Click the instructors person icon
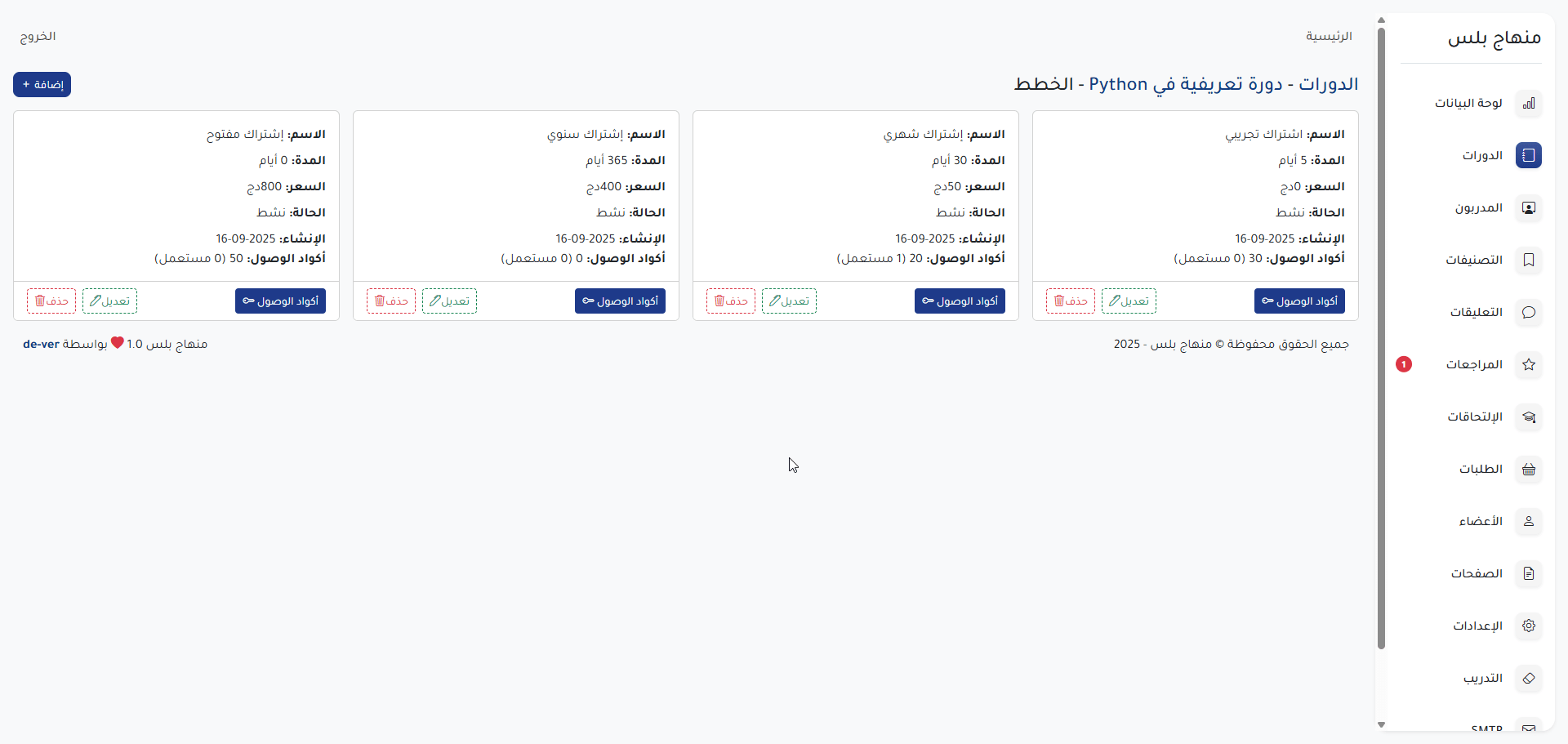The height and width of the screenshot is (744, 1568). click(1528, 207)
